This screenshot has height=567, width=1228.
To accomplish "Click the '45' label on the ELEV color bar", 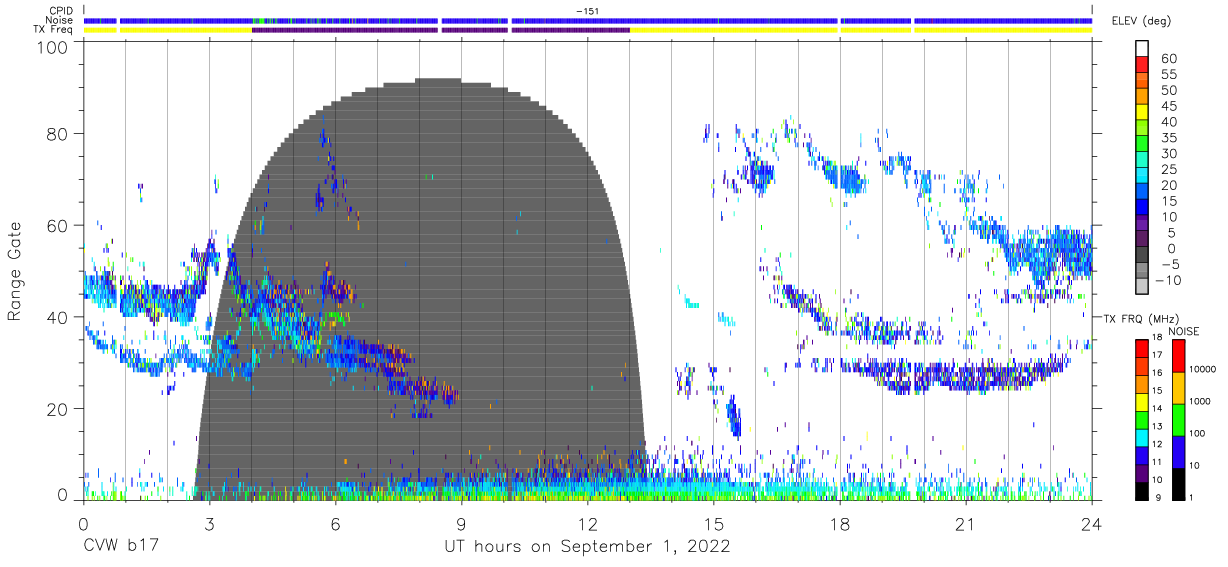I will point(1170,106).
